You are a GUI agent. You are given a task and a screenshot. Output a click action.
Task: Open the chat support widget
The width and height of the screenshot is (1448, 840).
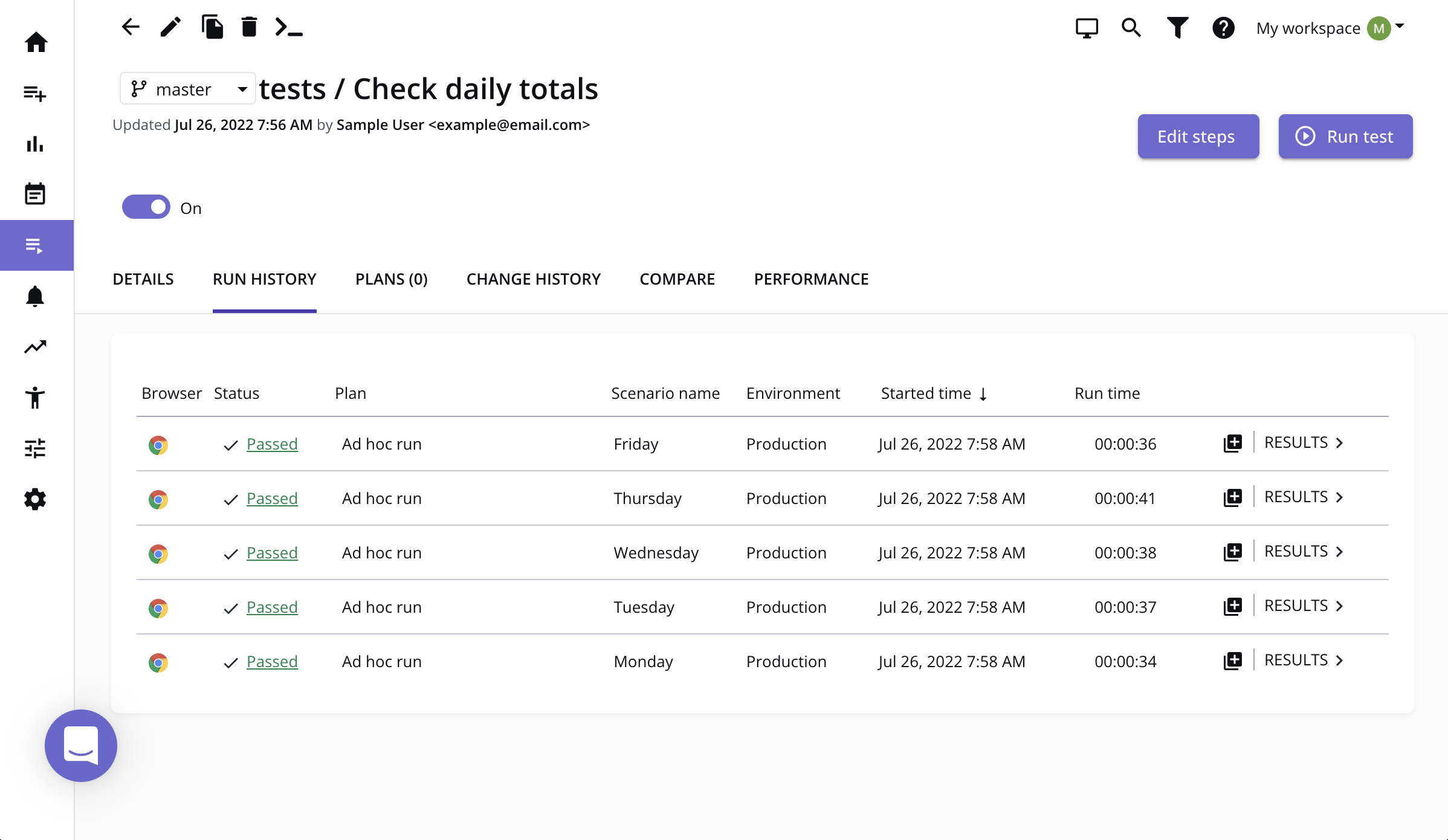click(81, 746)
